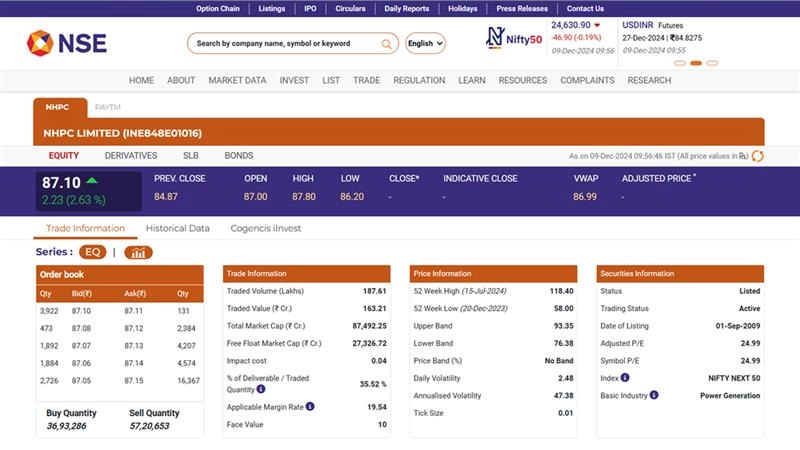This screenshot has width=800, height=450.
Task: Select the EQ series pill
Action: coord(92,252)
